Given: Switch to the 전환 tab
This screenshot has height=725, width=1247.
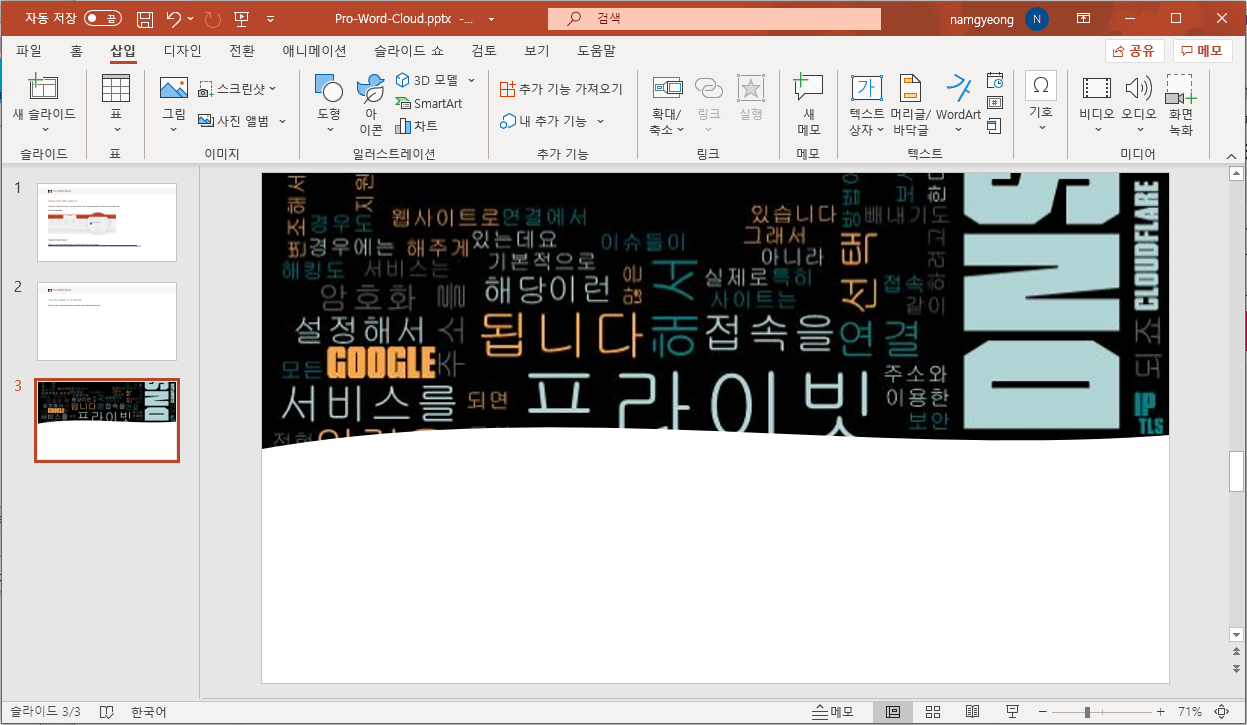Looking at the screenshot, I should pos(242,51).
